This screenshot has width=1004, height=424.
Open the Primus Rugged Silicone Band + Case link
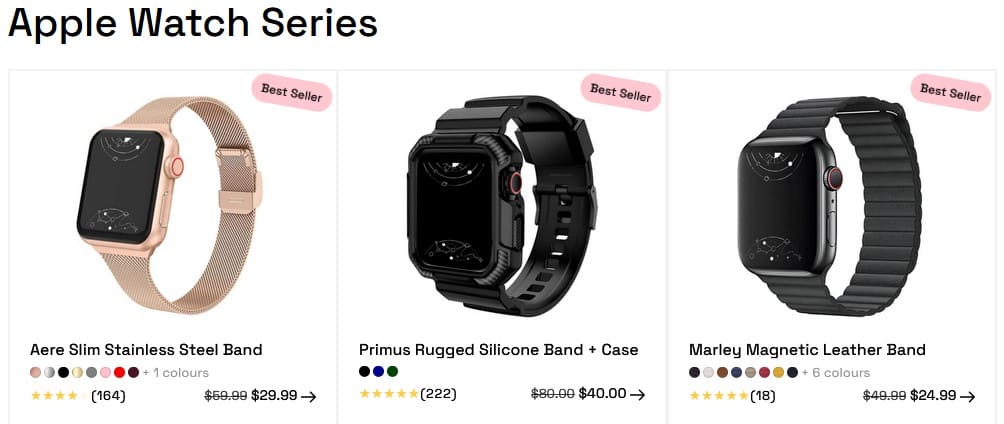click(x=498, y=350)
